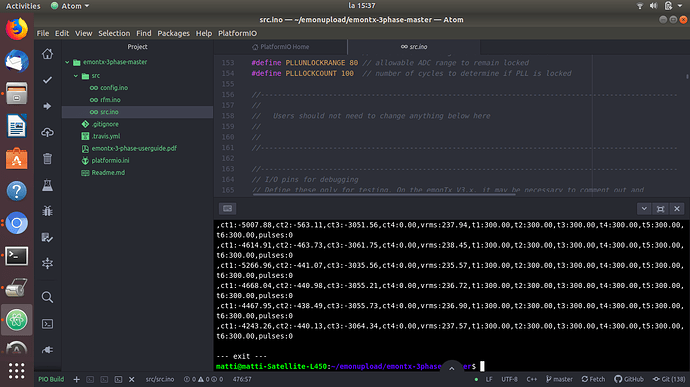Collapse the src folder in tree

(x=76, y=76)
